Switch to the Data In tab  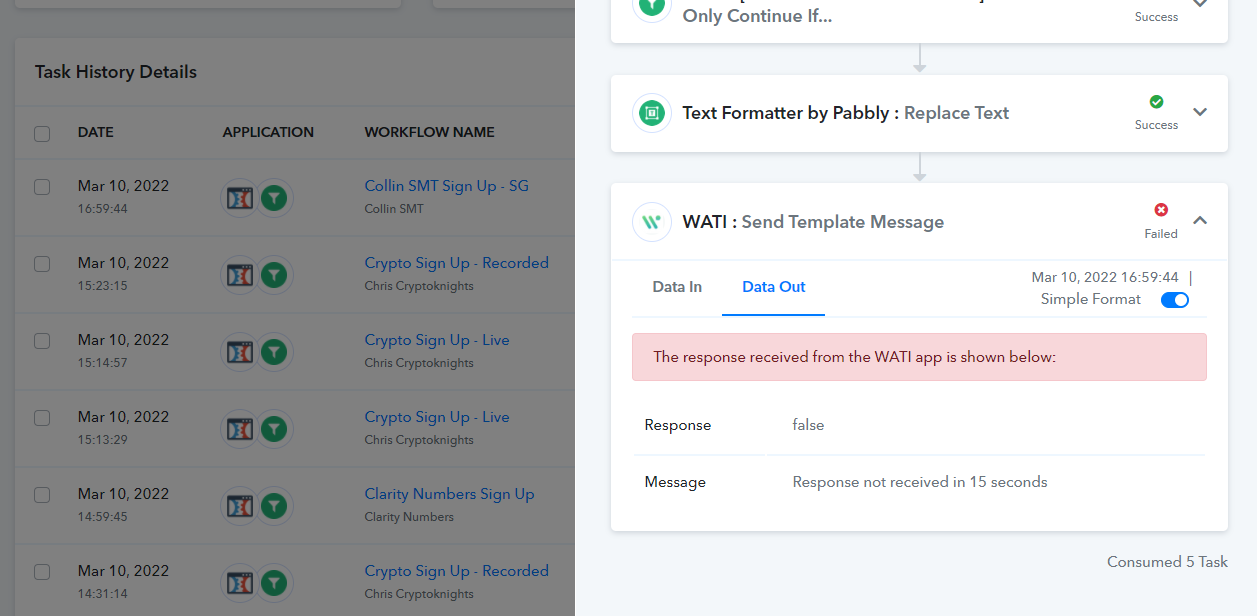[x=677, y=287]
